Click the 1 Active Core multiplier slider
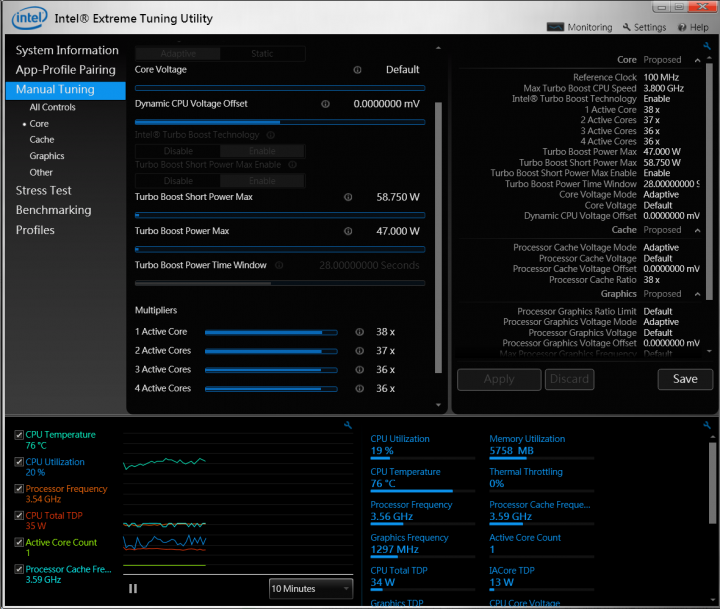The image size is (720, 609). coord(271,332)
